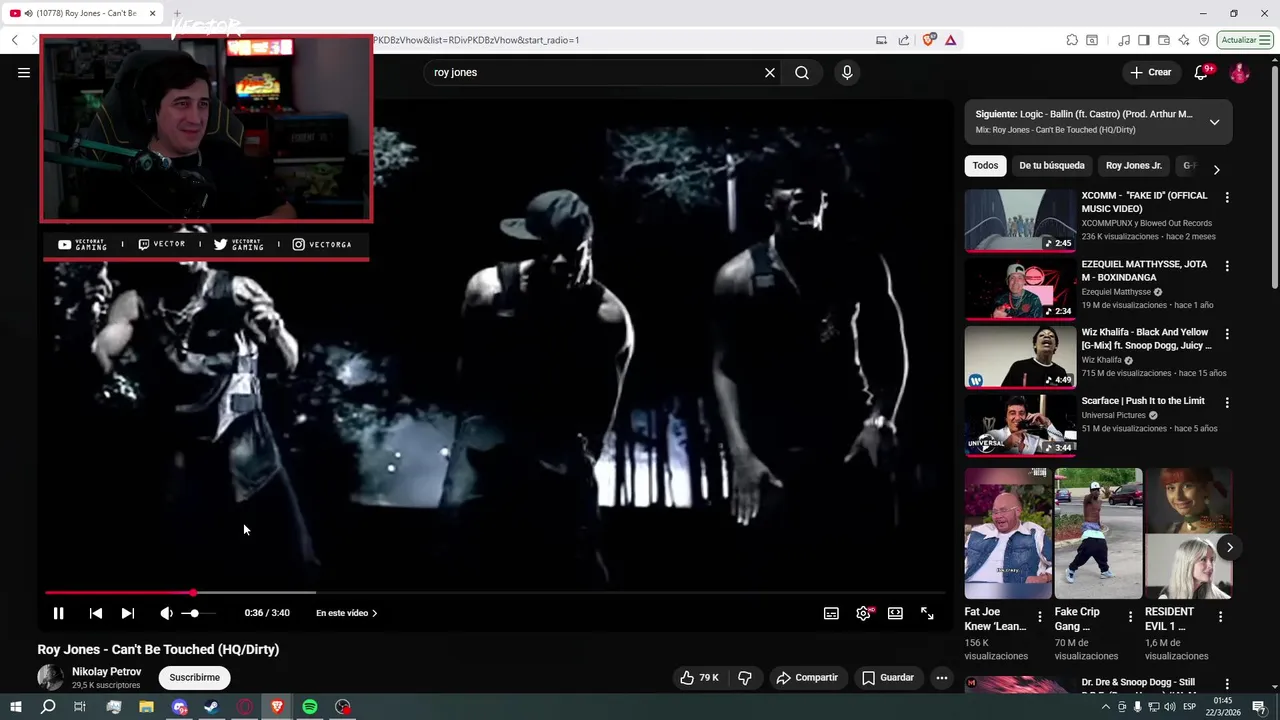Open Windows Start menu
Image resolution: width=1280 pixels, height=720 pixels.
pos(16,707)
